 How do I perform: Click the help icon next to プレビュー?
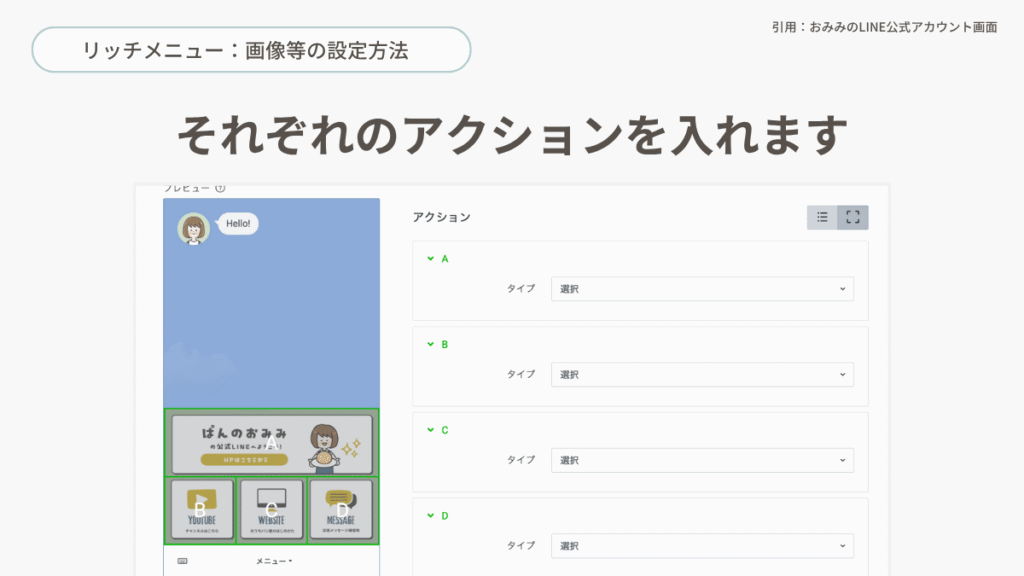[x=220, y=188]
